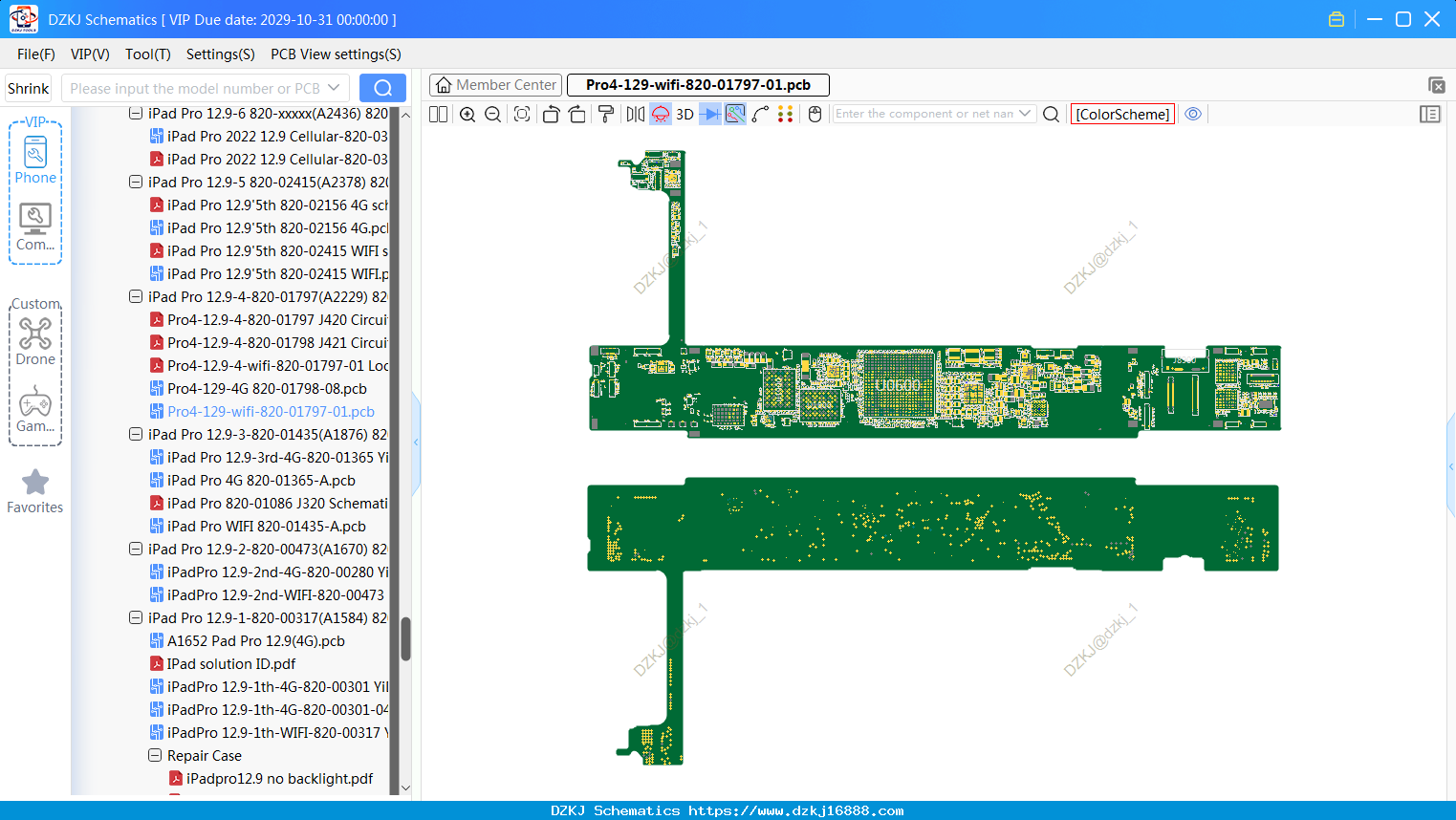Click the blue model search button

[x=382, y=88]
